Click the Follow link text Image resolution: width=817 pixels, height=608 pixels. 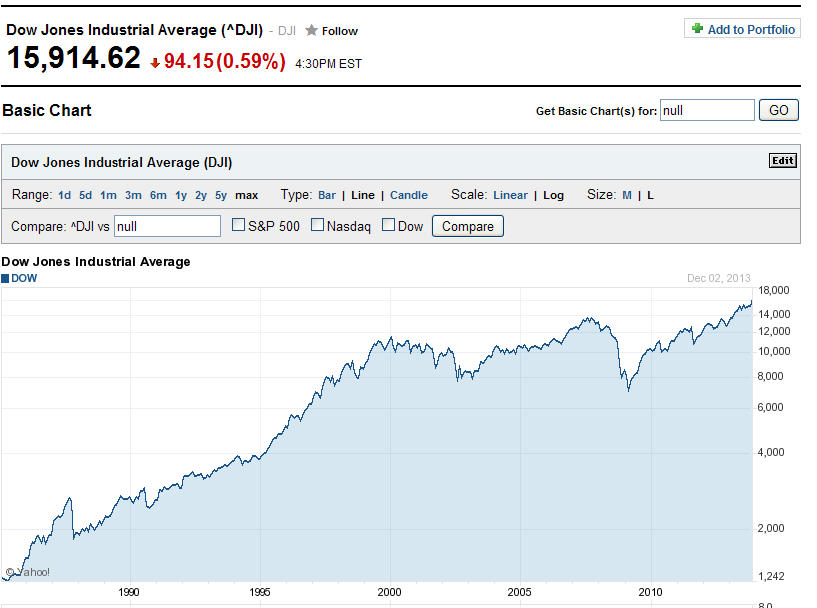coord(340,31)
